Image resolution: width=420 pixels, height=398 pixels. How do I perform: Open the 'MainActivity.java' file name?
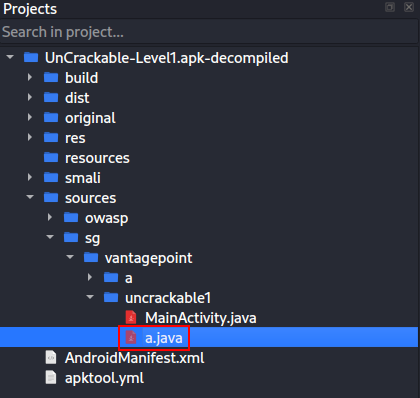201,318
